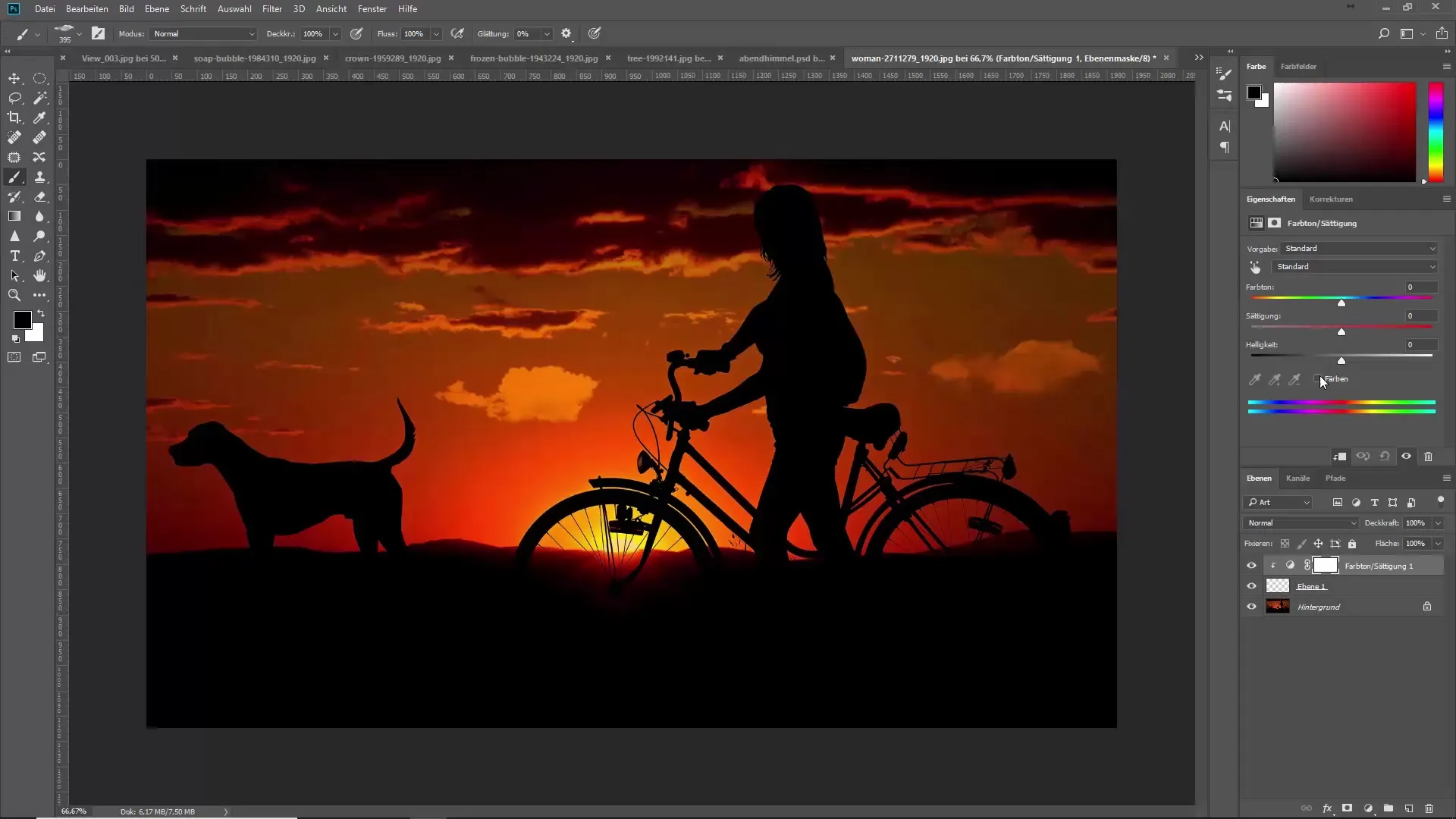
Task: Open the Korrekturen panel tab
Action: coord(1331,199)
